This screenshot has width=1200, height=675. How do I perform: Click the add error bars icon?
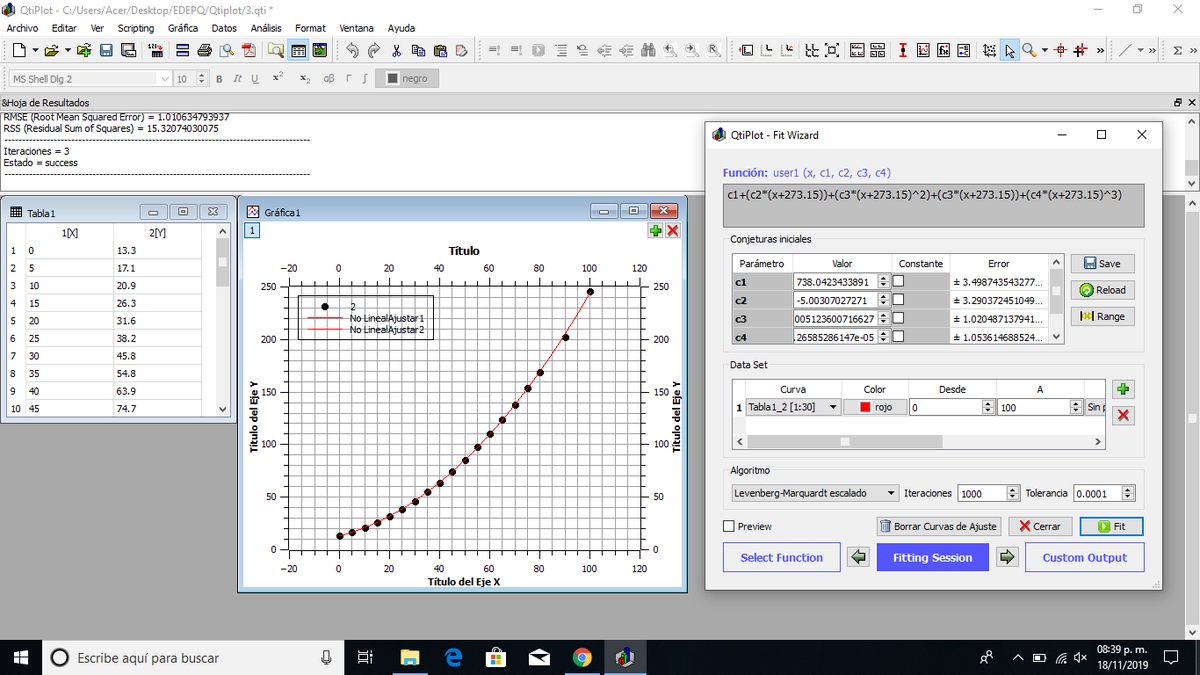tap(902, 50)
